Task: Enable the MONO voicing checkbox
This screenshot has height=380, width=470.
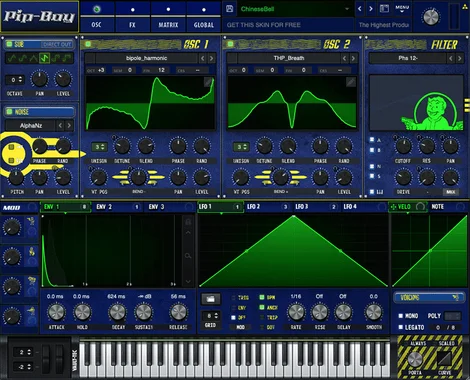Action: [401, 316]
